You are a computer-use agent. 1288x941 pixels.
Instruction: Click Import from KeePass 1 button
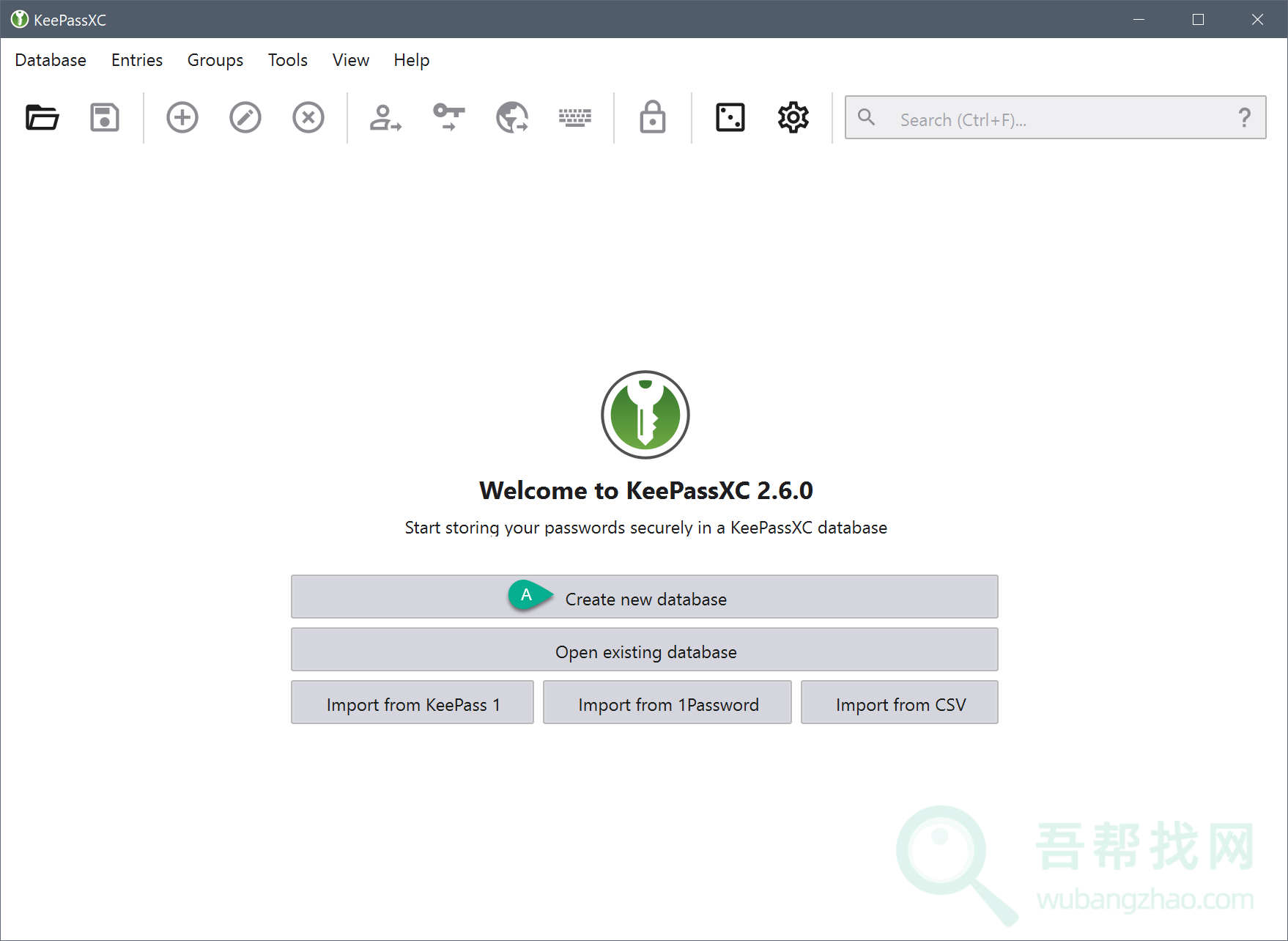tap(412, 703)
